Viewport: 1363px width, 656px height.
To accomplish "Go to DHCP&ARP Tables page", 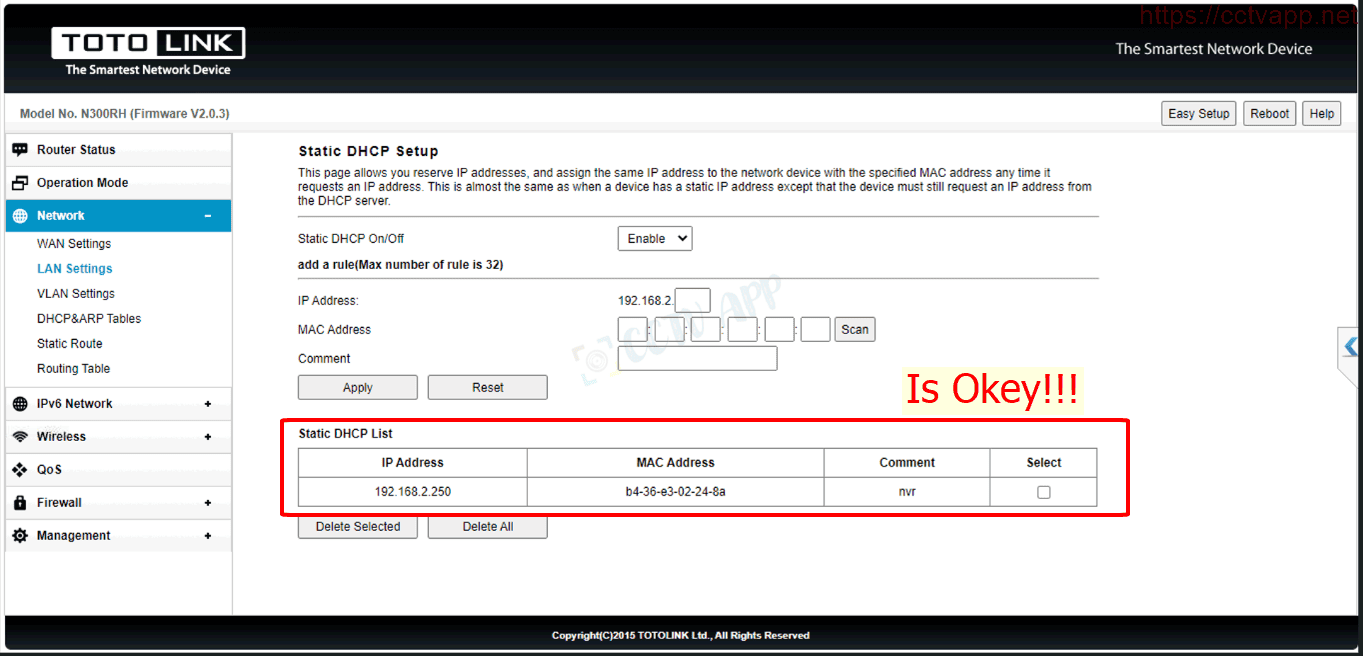I will pos(89,319).
